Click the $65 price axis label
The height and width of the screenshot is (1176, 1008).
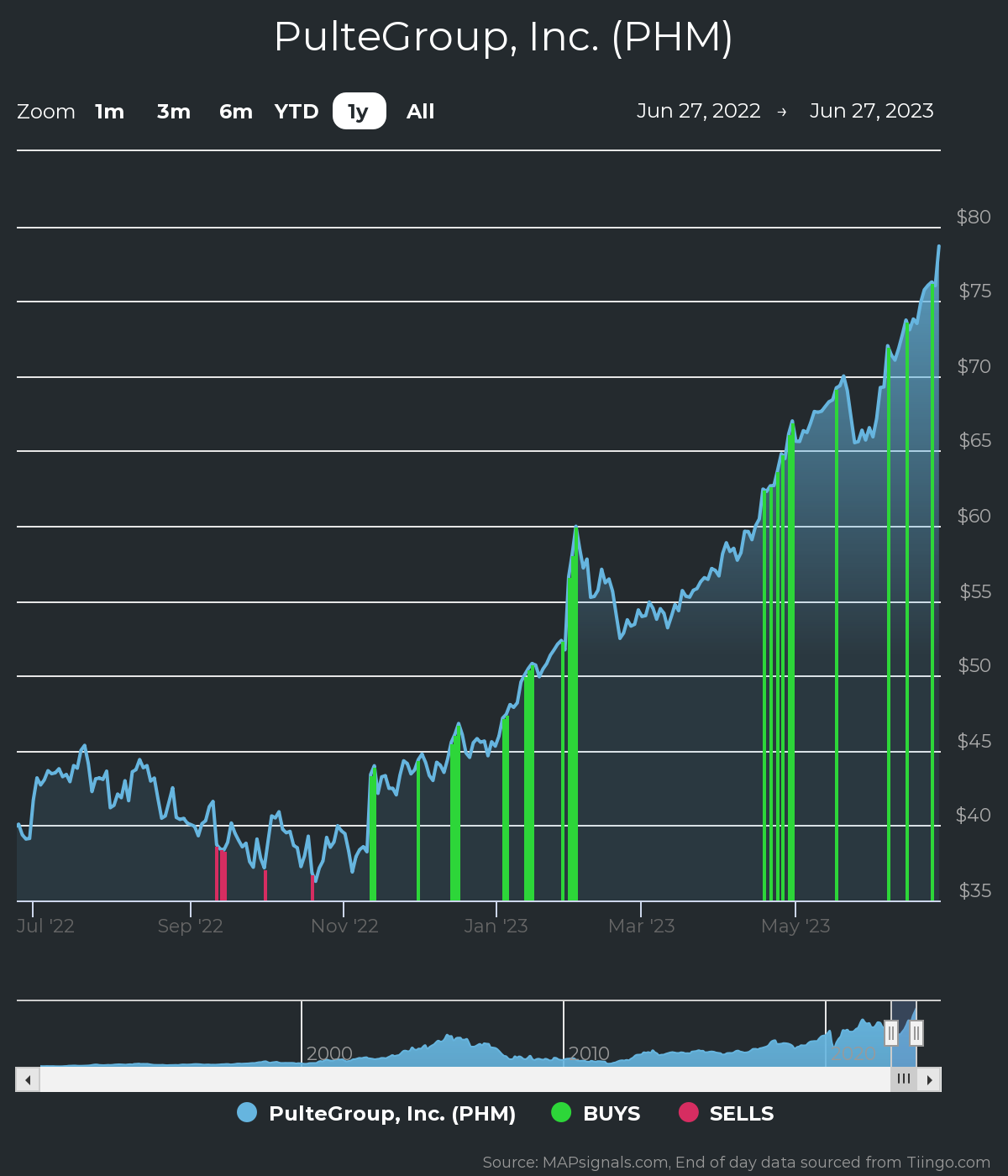[x=974, y=440]
